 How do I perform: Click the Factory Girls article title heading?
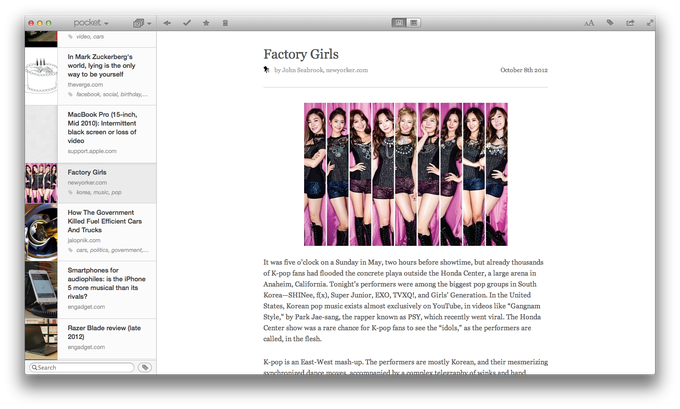[301, 54]
